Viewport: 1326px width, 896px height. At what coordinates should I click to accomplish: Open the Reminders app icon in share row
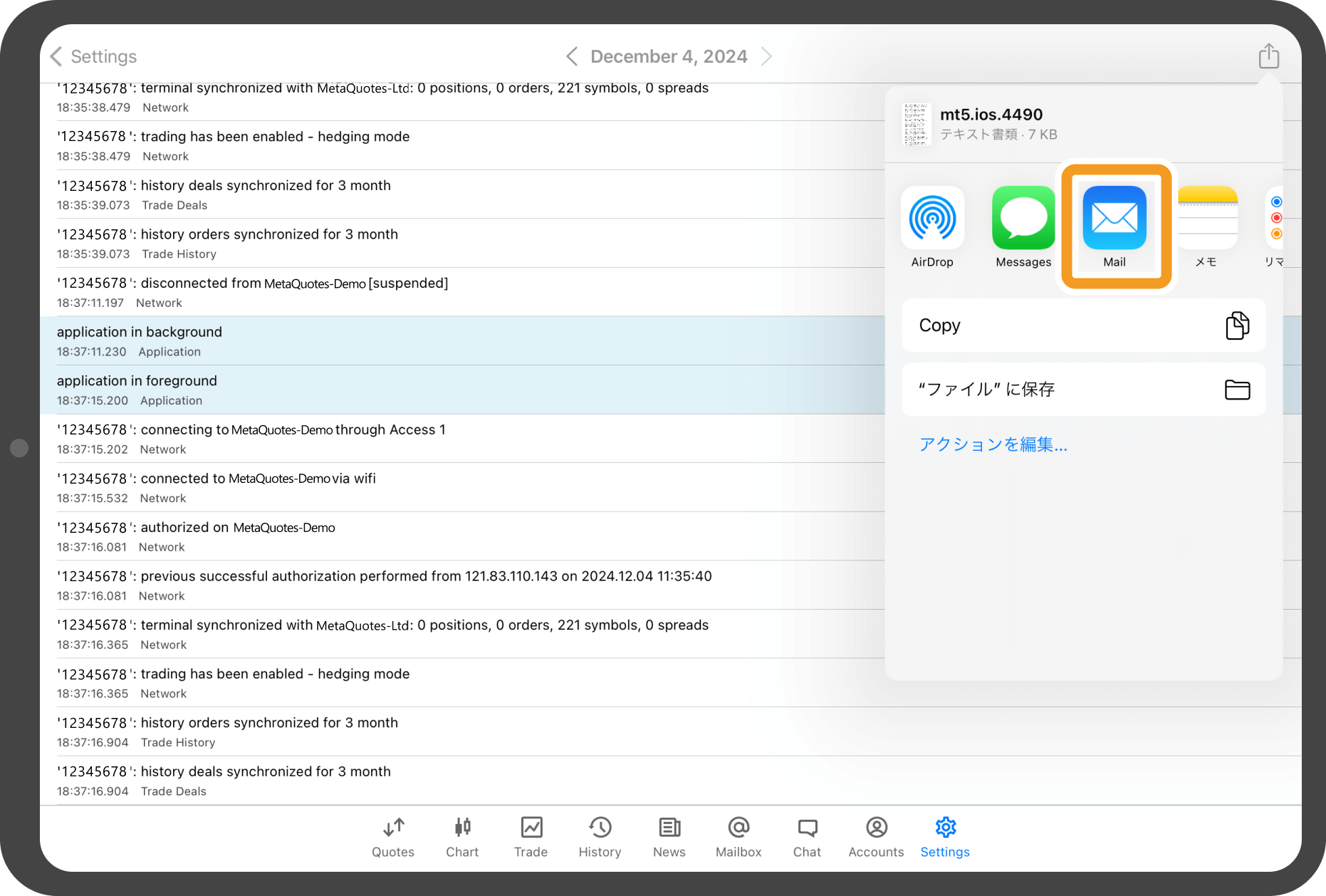(x=1275, y=219)
